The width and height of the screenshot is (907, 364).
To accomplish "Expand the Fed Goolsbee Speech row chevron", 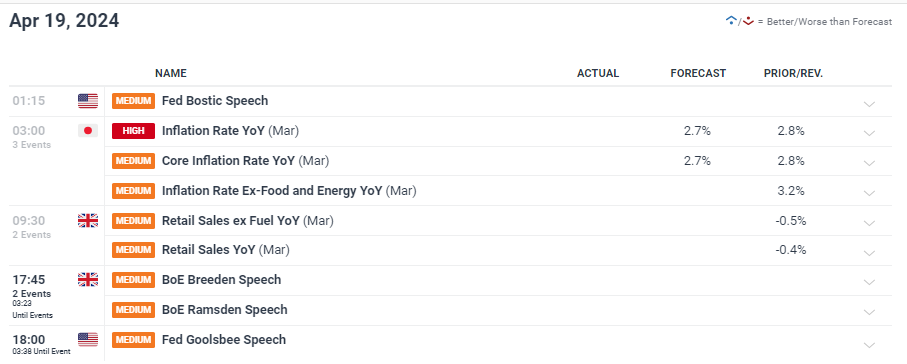I will tap(869, 345).
